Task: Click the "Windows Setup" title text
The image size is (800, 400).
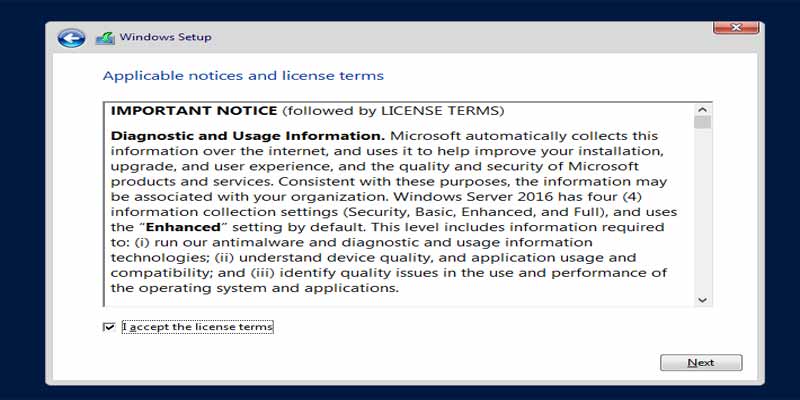Action: coord(165,38)
